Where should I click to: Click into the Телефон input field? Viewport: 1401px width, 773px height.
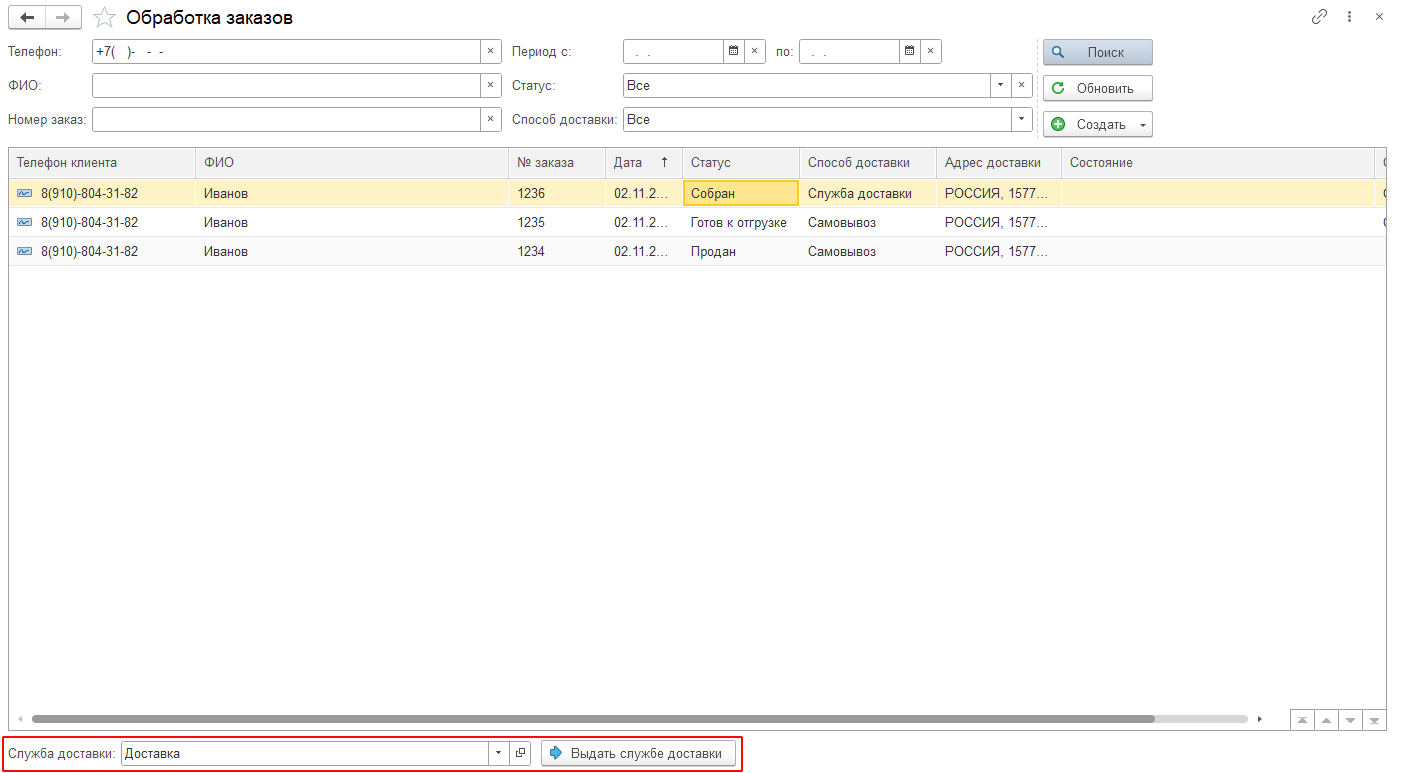pos(286,51)
